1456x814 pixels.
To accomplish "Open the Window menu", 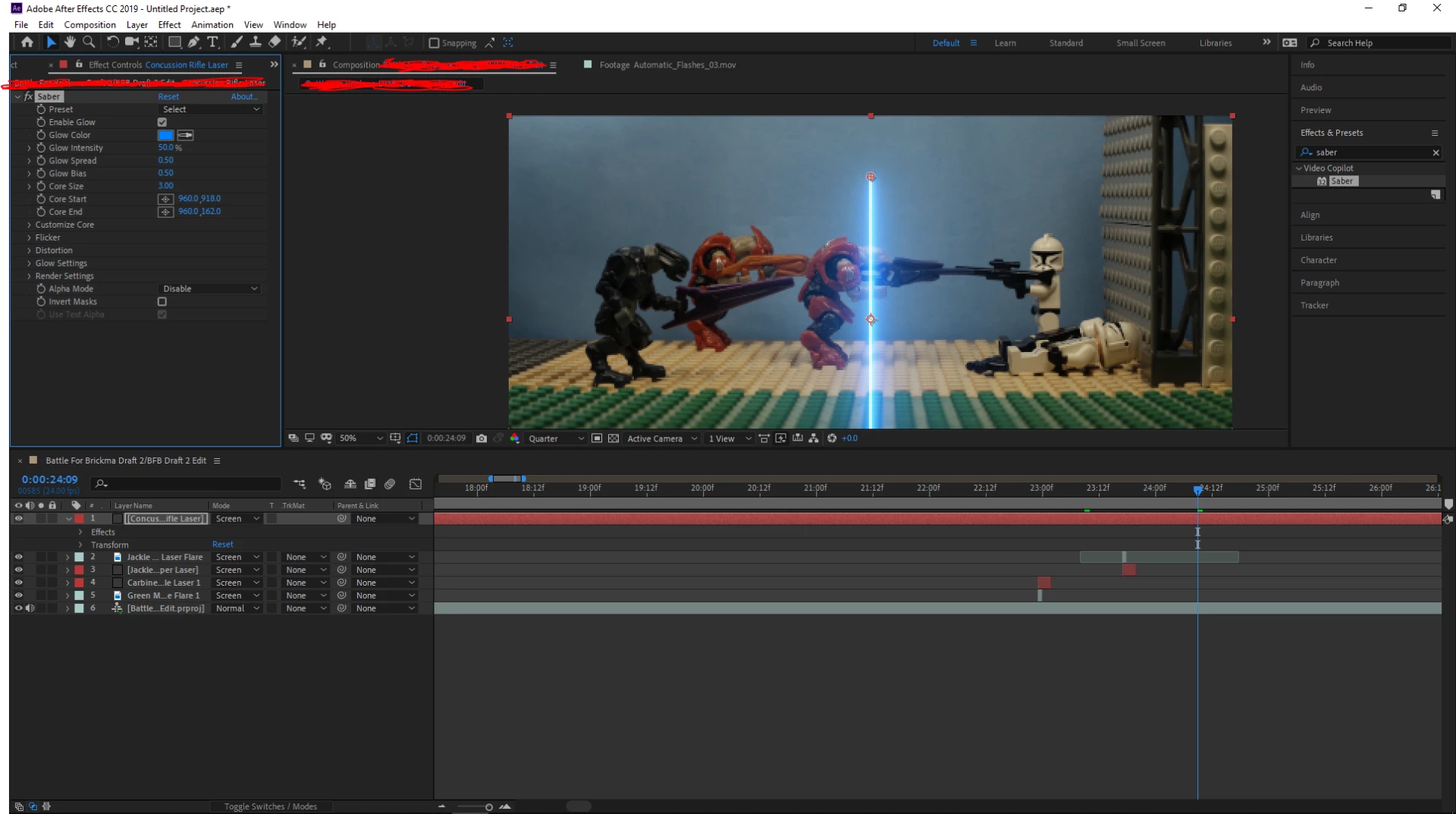I will coord(290,25).
